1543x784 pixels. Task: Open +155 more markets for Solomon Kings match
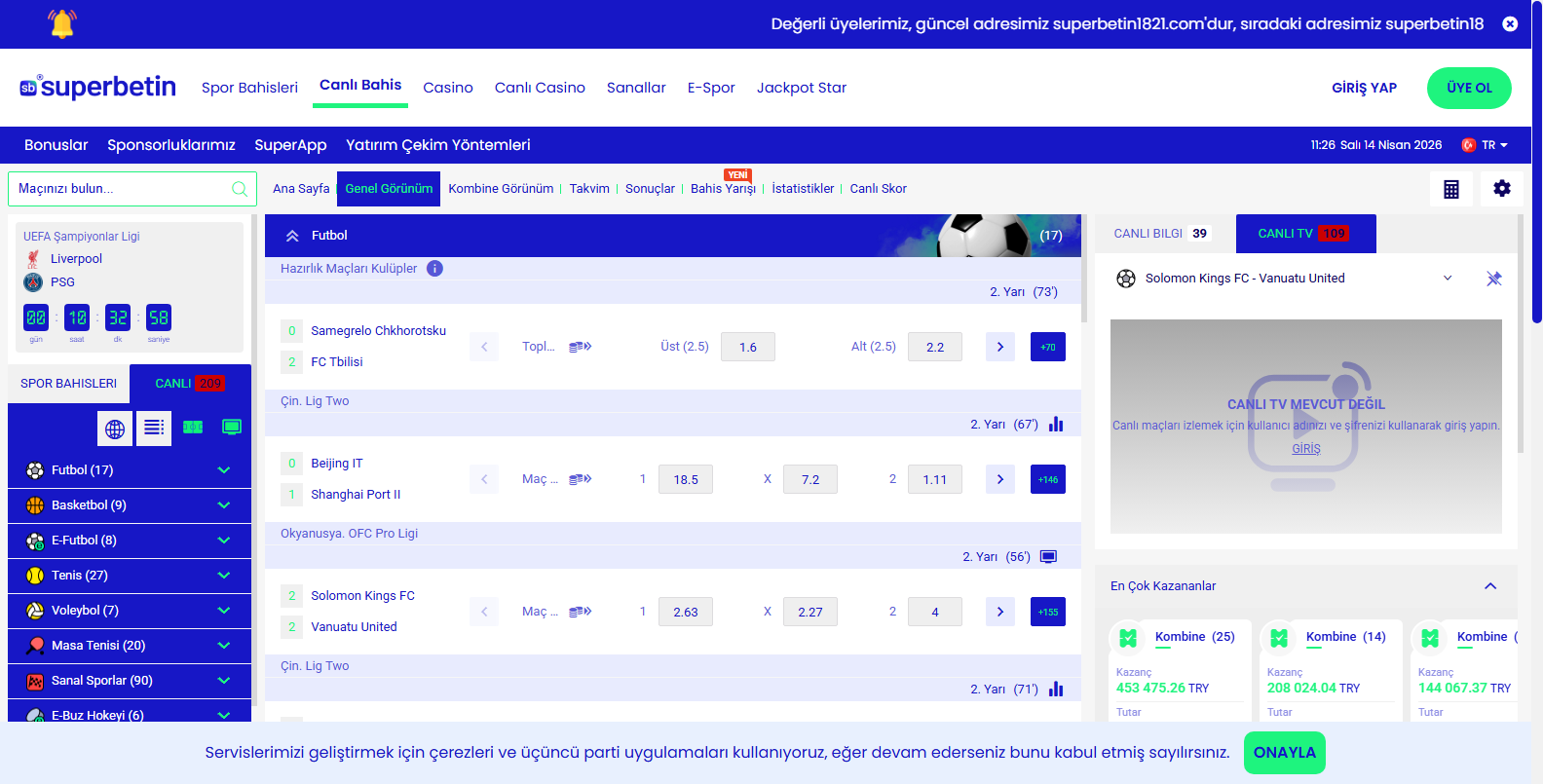click(1048, 612)
